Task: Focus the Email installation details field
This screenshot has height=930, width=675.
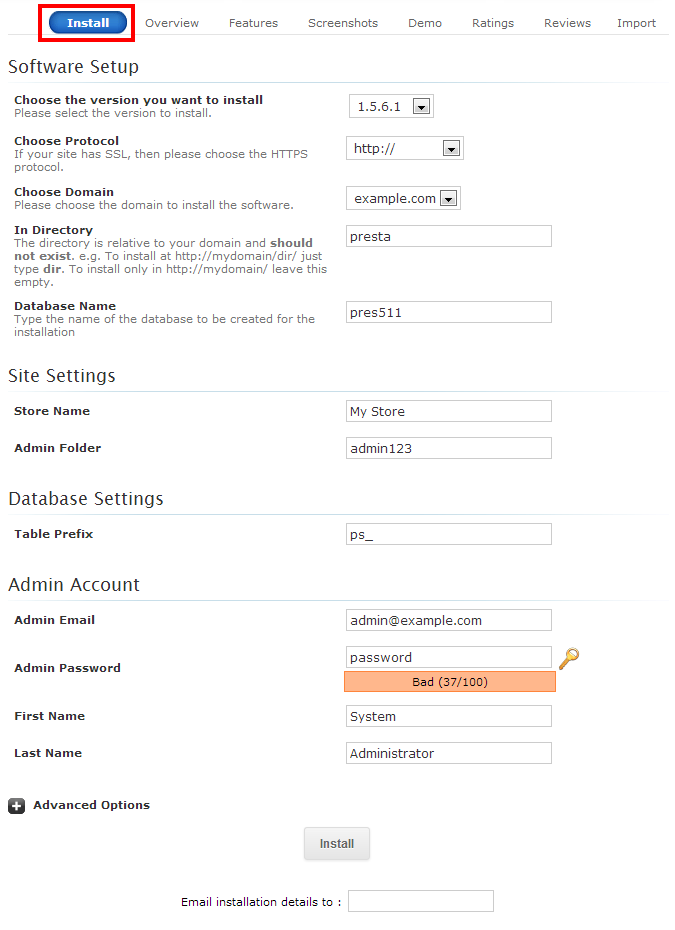Action: 420,901
